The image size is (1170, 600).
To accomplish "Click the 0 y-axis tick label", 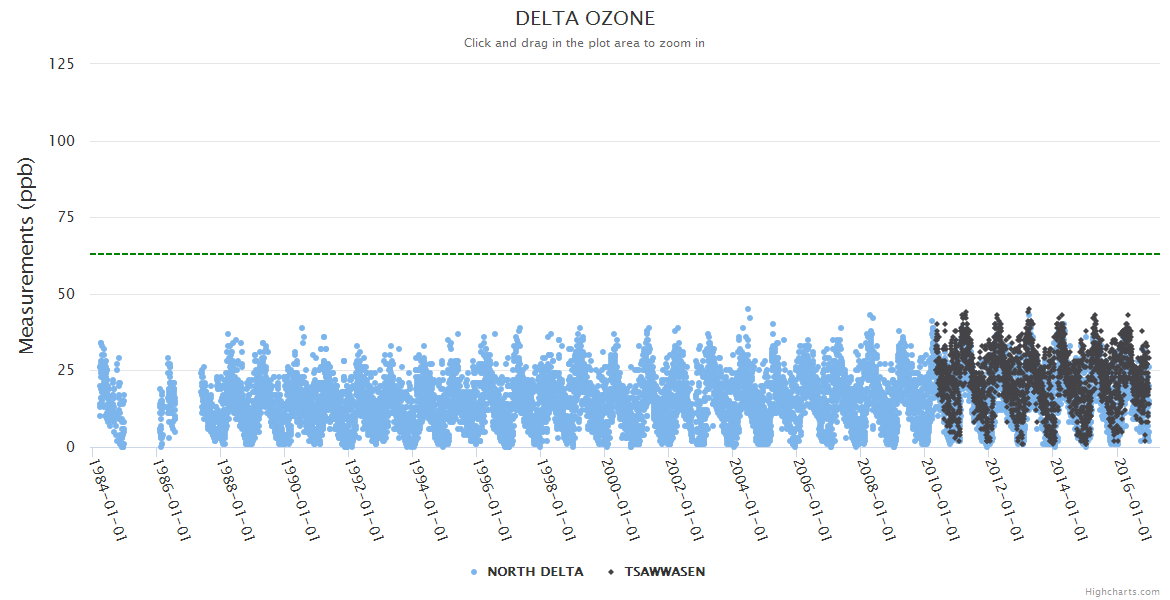I will [x=70, y=447].
